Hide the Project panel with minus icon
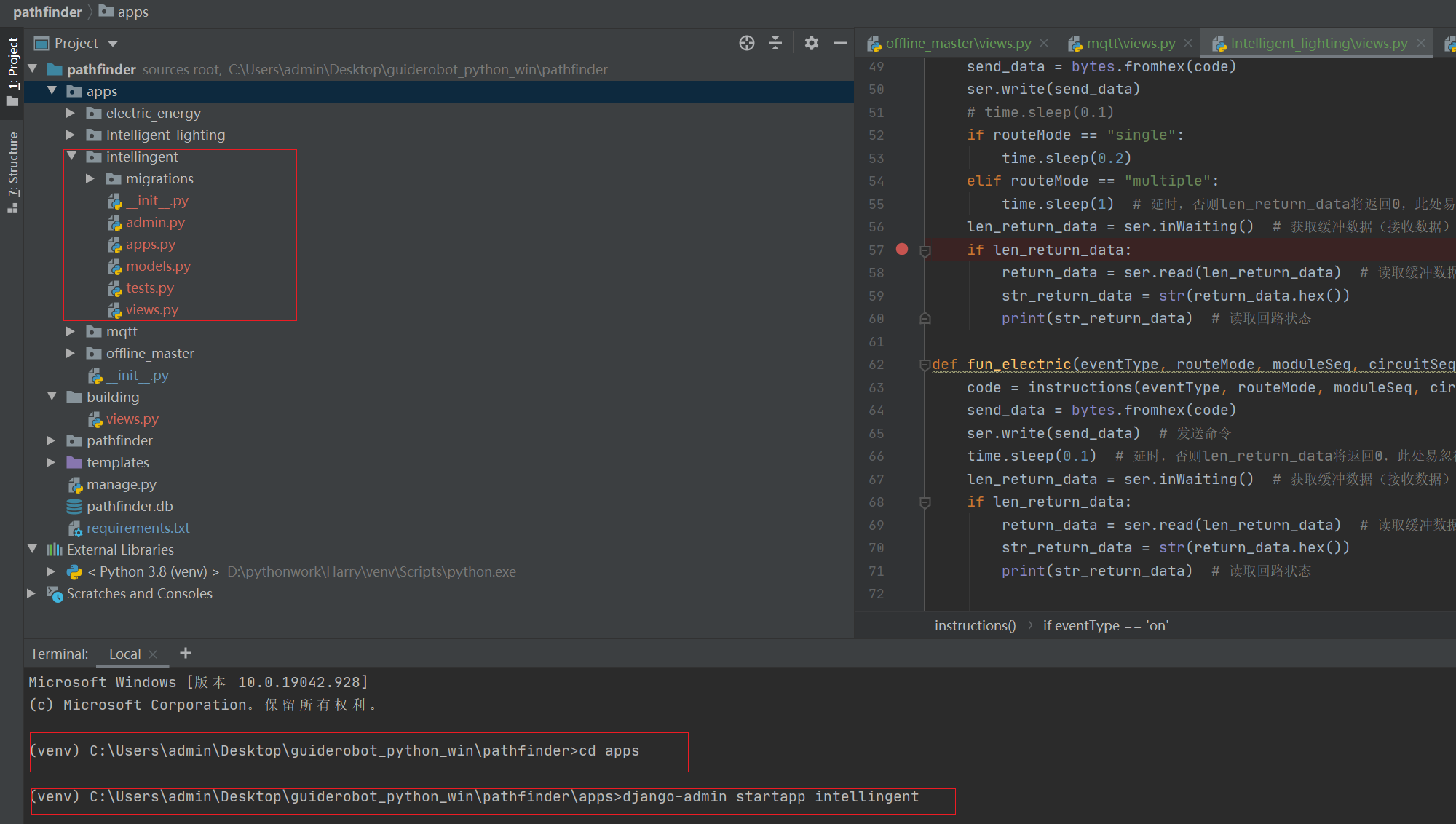Image resolution: width=1456 pixels, height=824 pixels. click(839, 44)
